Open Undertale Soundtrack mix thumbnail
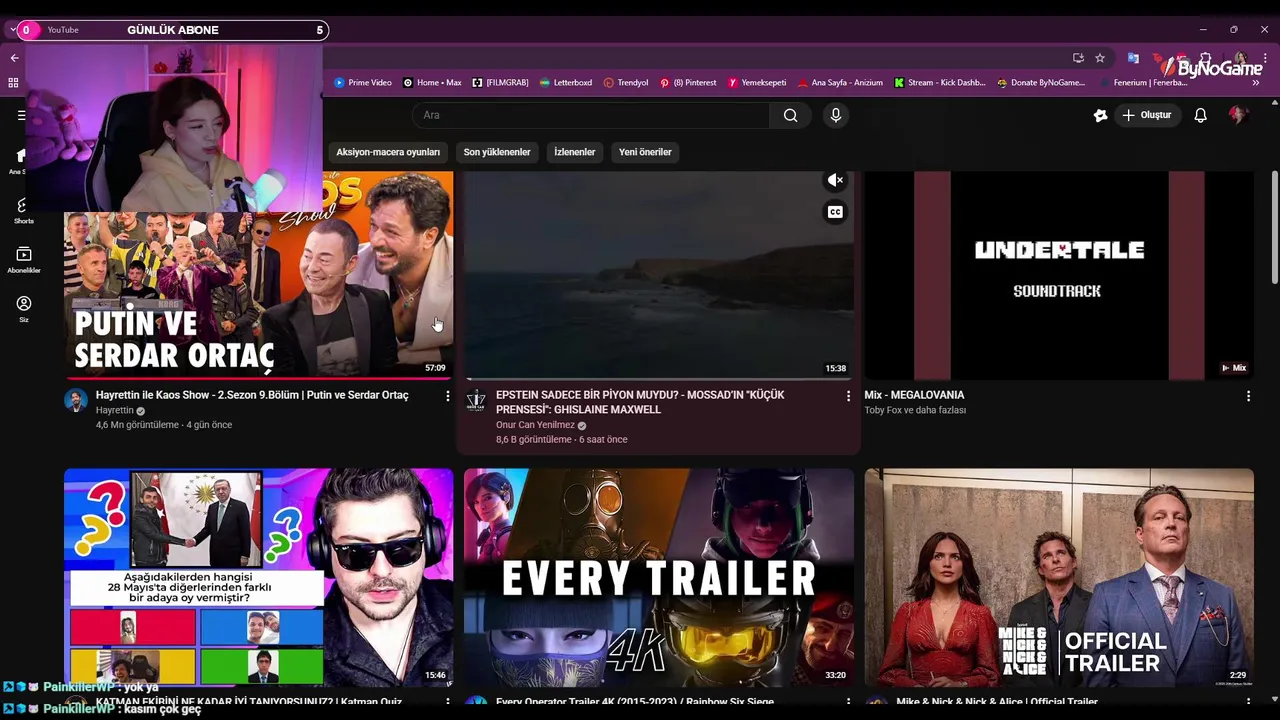Screen dimensions: 1280x720 point(1059,275)
